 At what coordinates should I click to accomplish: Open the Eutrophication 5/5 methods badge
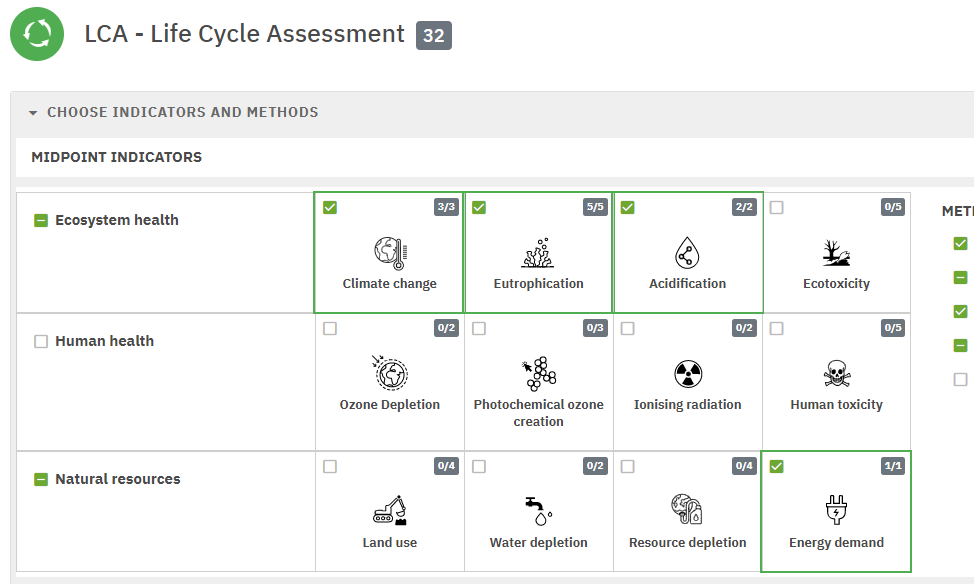[595, 207]
